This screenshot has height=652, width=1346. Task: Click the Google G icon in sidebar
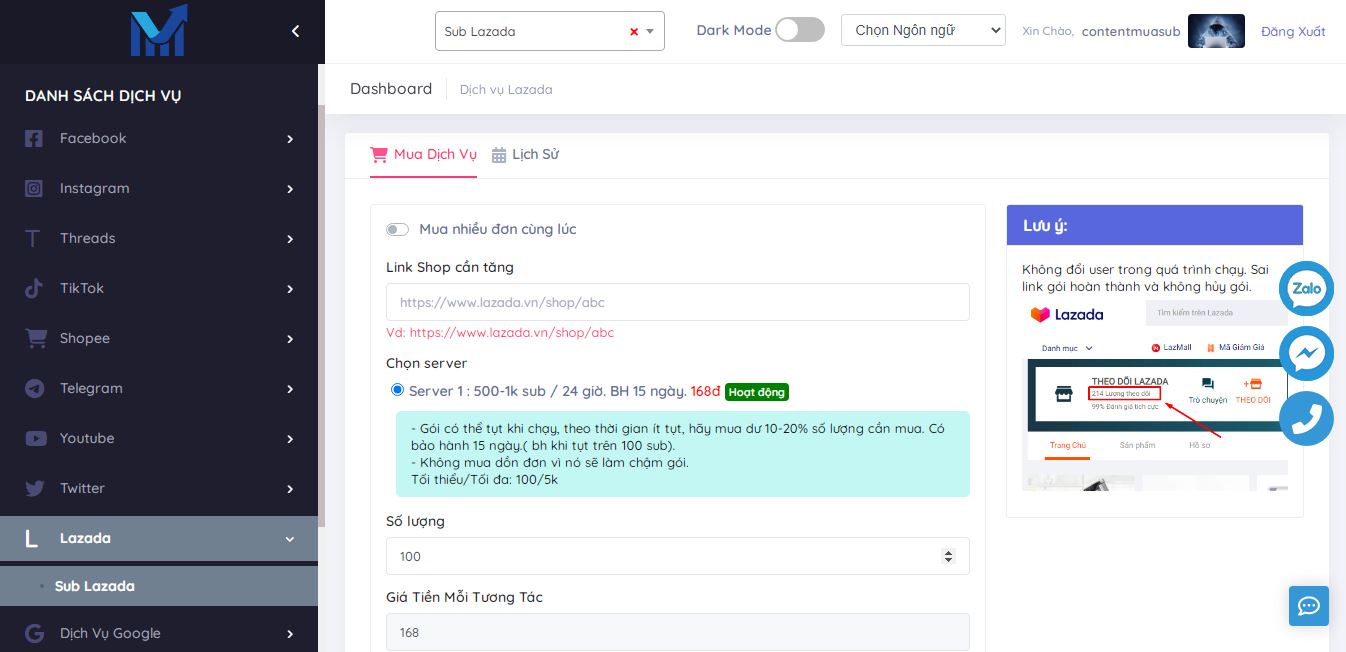34,633
